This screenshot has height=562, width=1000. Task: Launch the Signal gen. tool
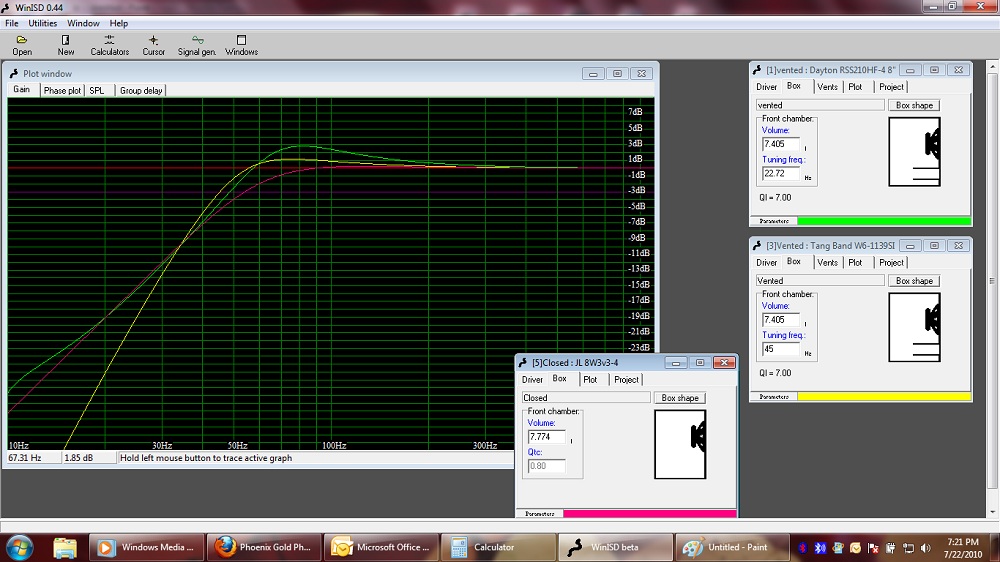pos(196,45)
